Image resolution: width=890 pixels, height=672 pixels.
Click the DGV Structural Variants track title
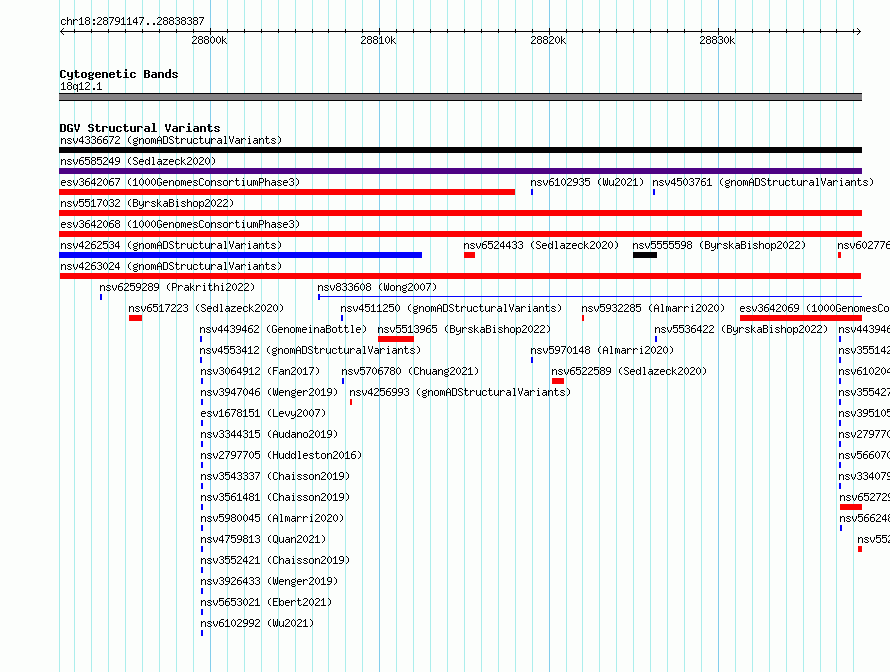[x=140, y=128]
